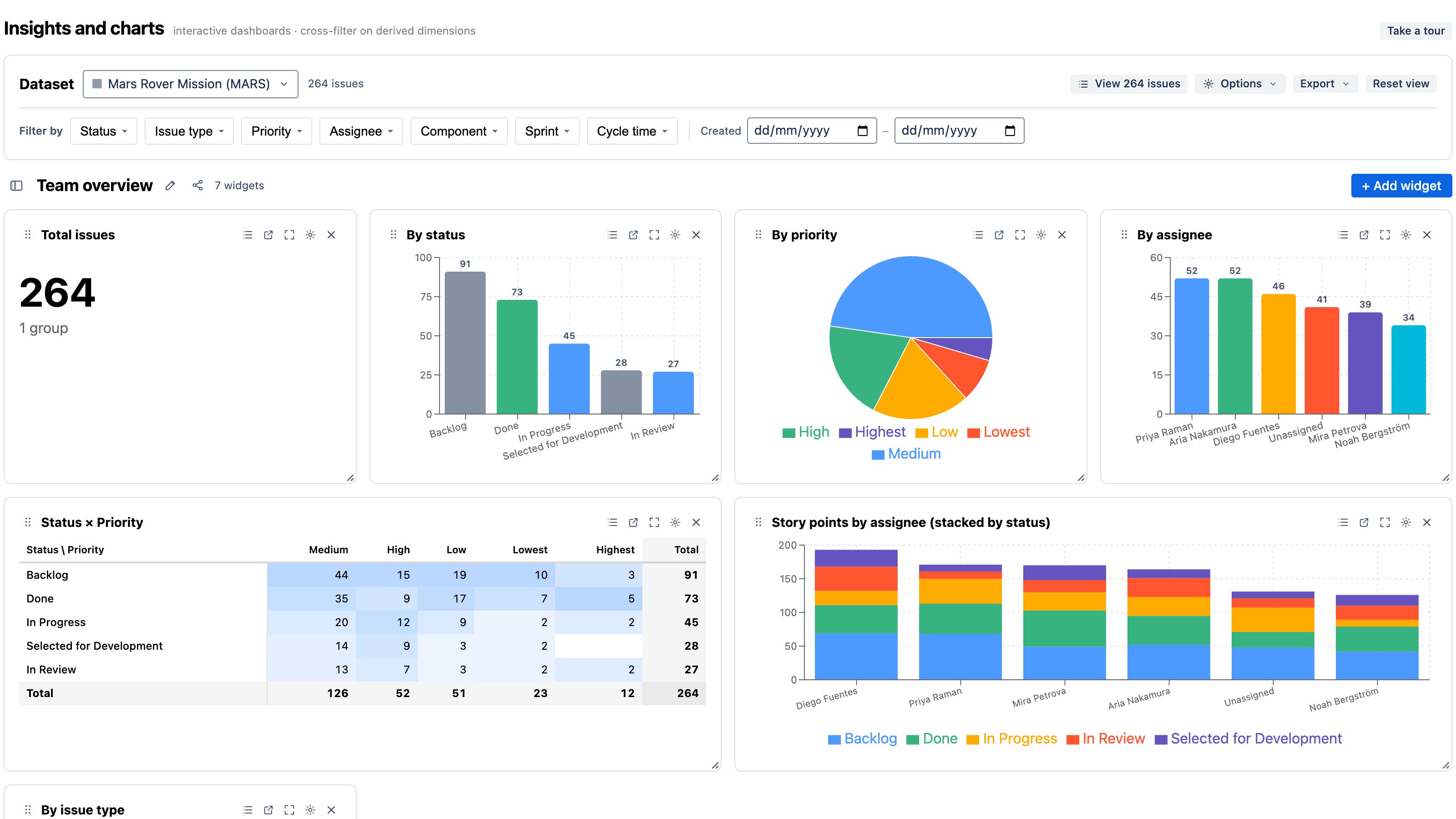Click Backlog Medium cell with value 44

[311, 575]
